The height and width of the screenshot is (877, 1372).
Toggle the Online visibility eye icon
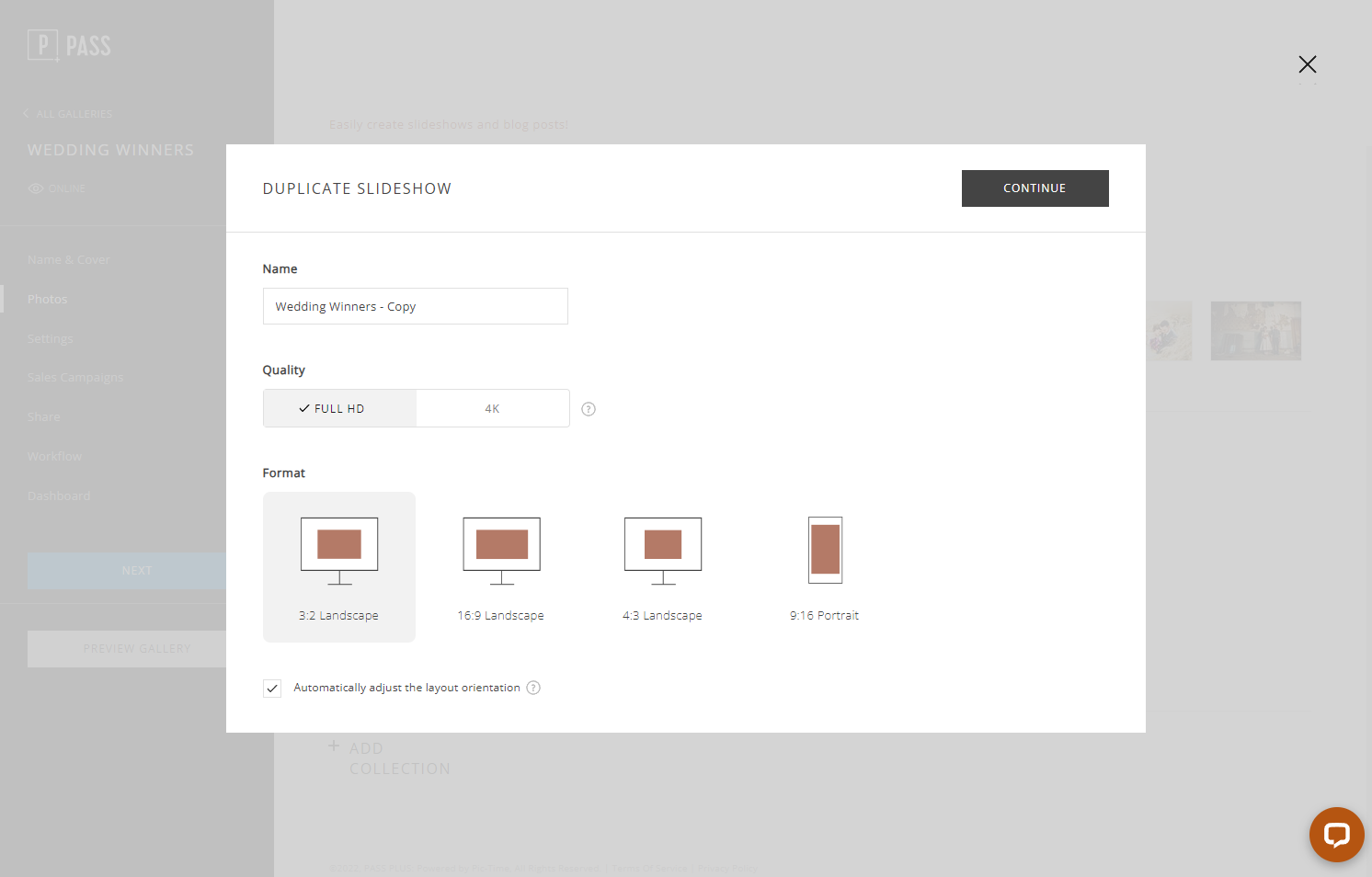(x=36, y=188)
